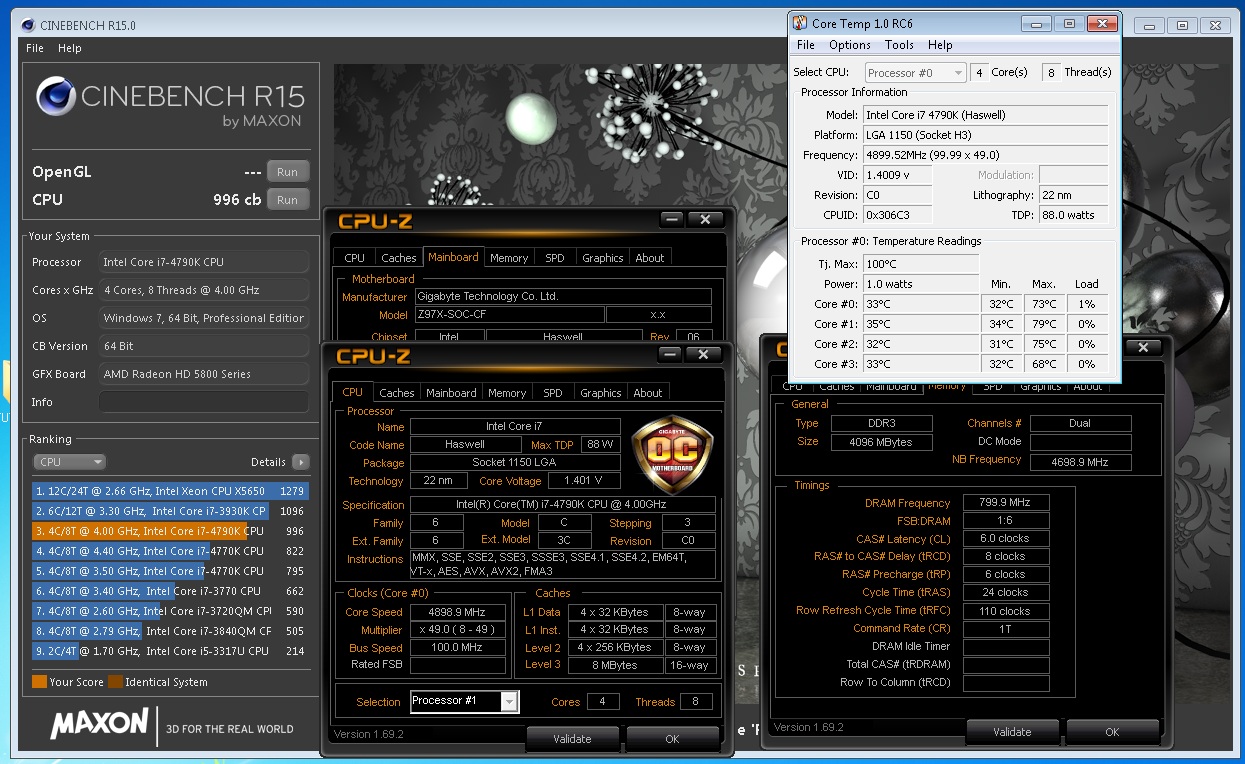The image size is (1245, 764).
Task: Click Validate in the Memory CPU-Z window
Action: [x=1012, y=732]
